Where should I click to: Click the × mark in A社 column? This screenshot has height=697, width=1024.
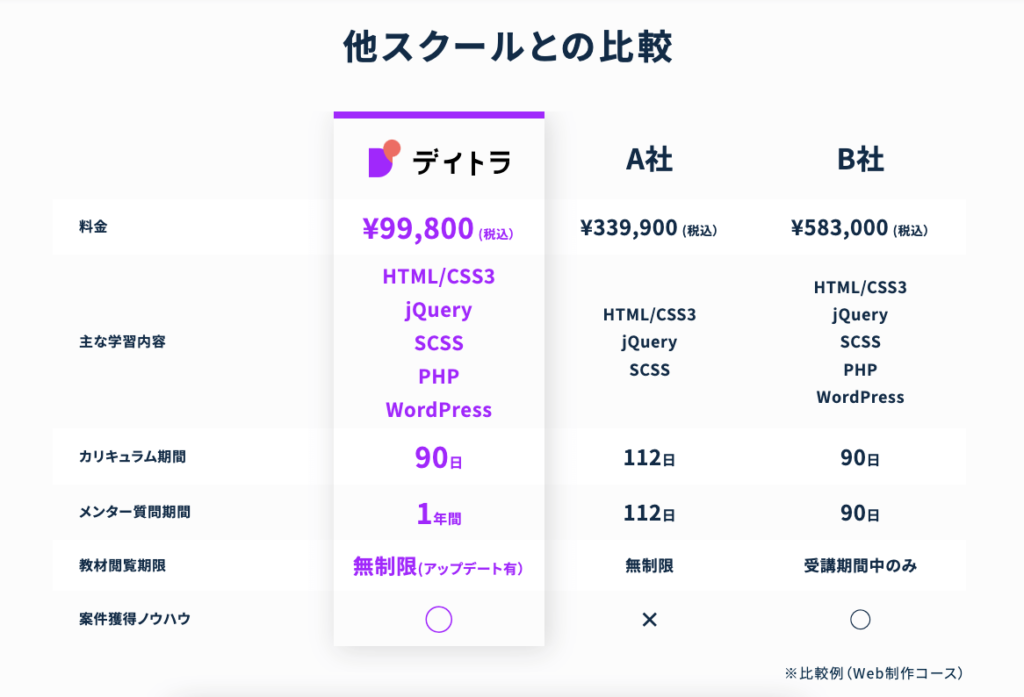[x=649, y=619]
